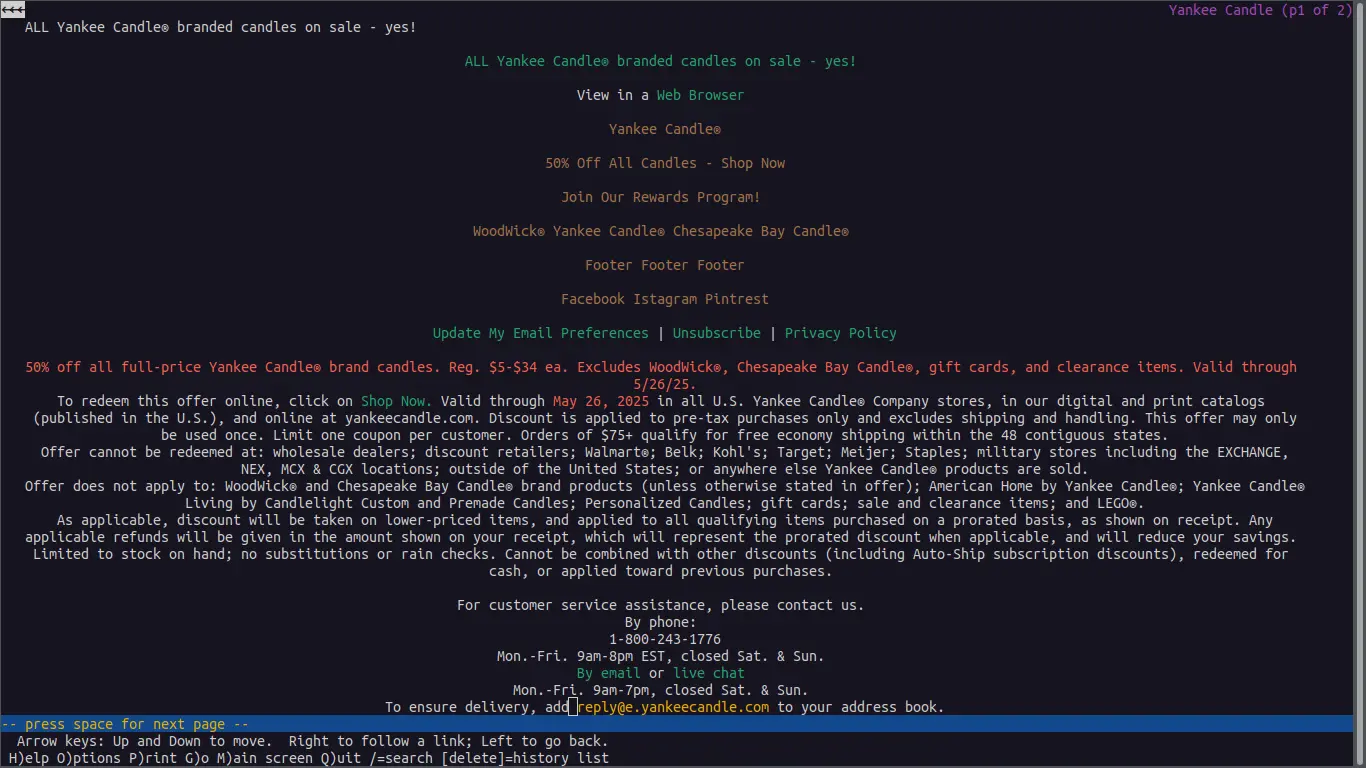Click the 'Mon.-Fri. 9am-7pm, closed Sat. & Sun.' line
Image resolution: width=1366 pixels, height=768 pixels.
point(661,690)
